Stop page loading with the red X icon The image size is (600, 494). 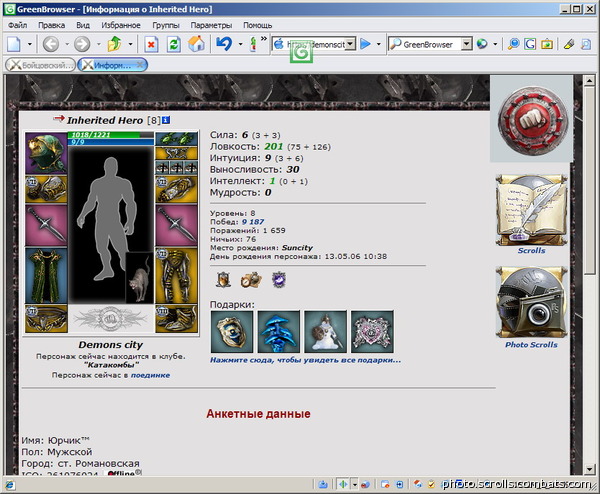coord(151,44)
